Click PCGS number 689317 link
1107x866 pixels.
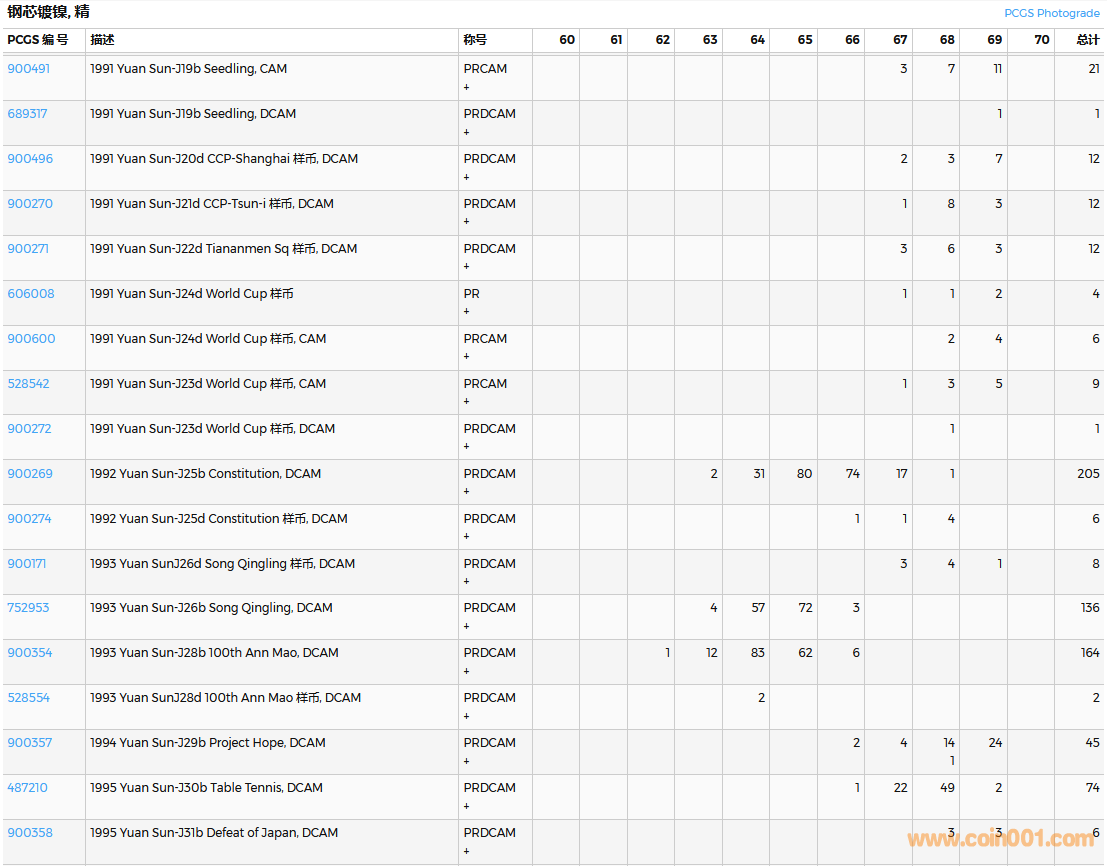[27, 114]
